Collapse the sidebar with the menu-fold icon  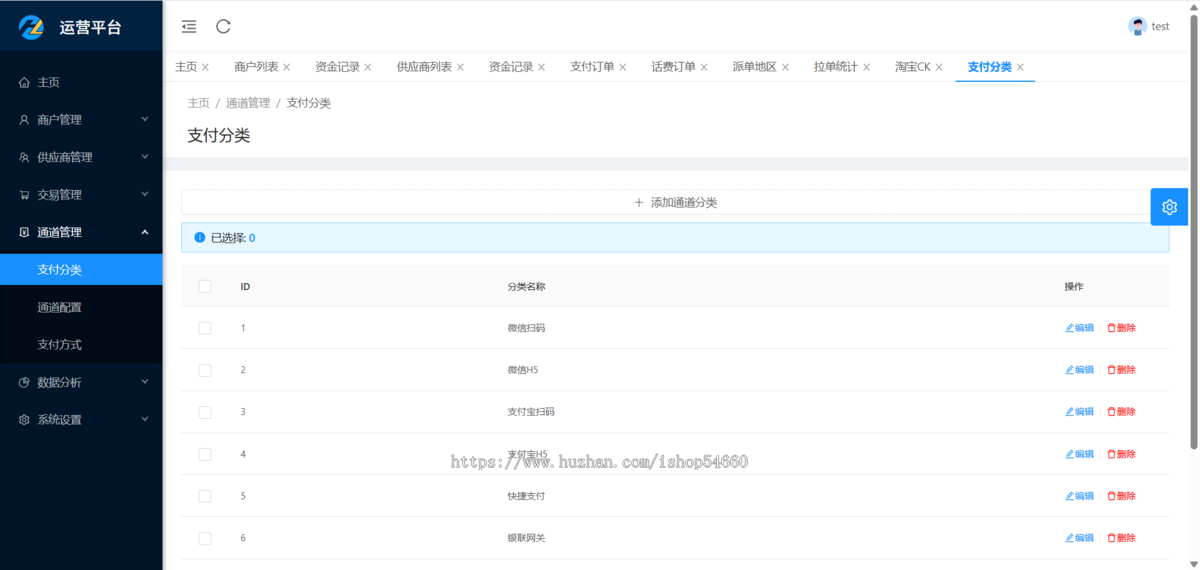point(189,26)
